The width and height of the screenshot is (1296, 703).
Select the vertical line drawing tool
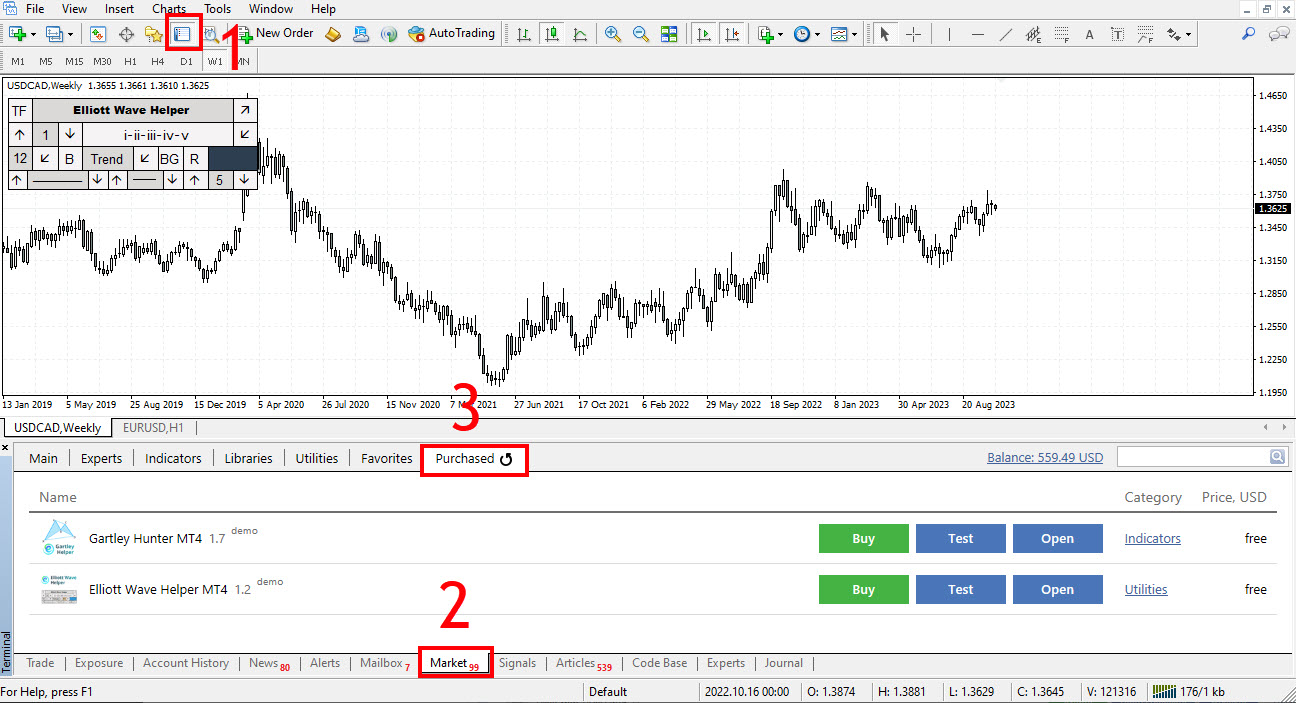pyautogui.click(x=949, y=34)
